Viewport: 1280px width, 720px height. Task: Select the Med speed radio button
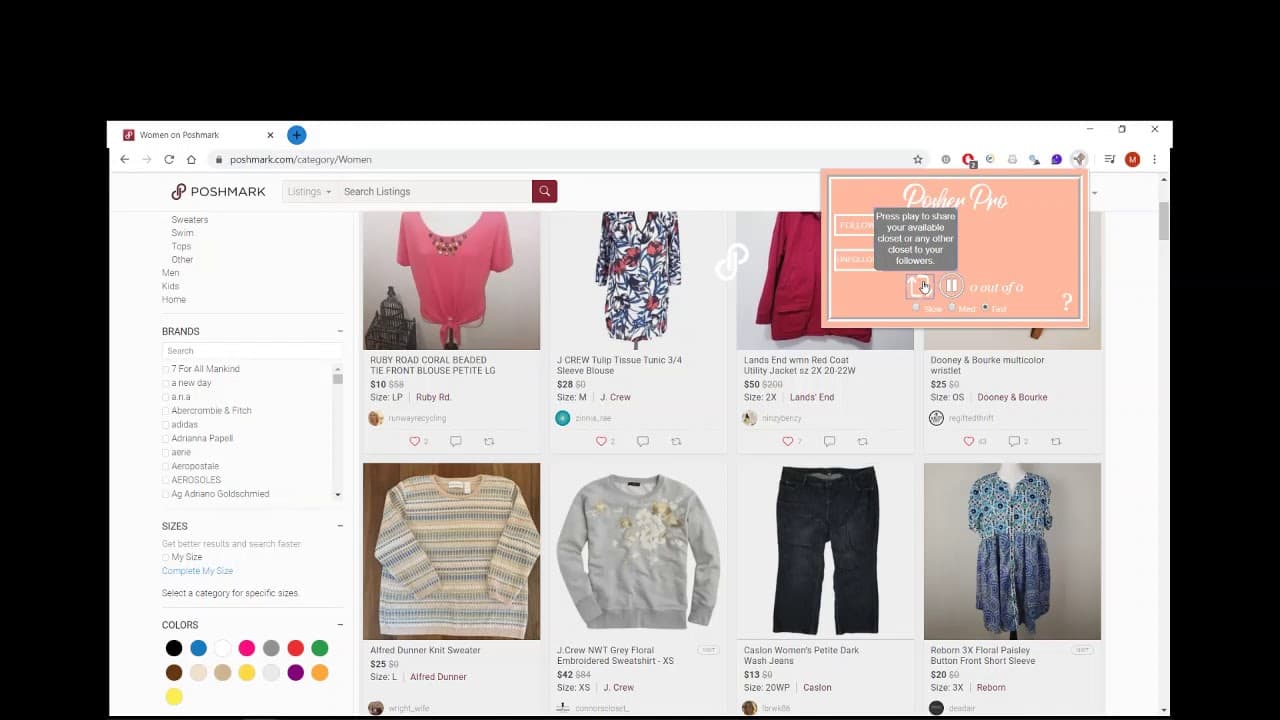(951, 307)
